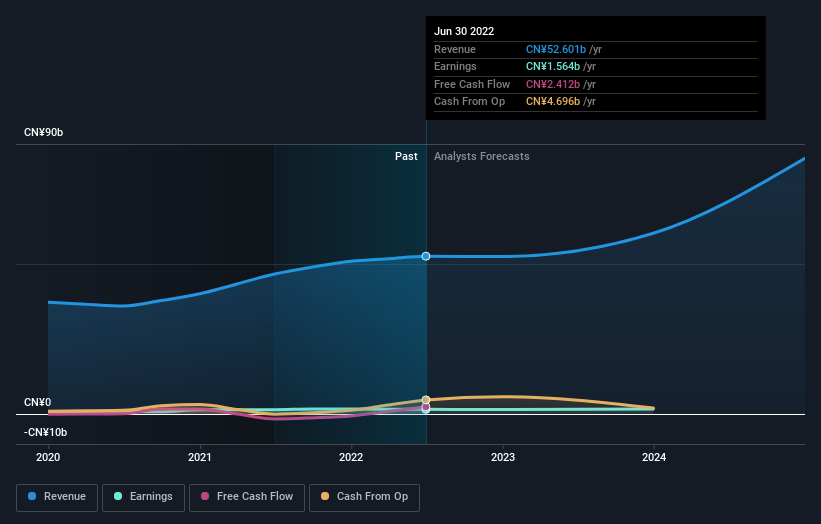This screenshot has height=524, width=821.
Task: Click the 2021 x-axis label
Action: coord(199,457)
